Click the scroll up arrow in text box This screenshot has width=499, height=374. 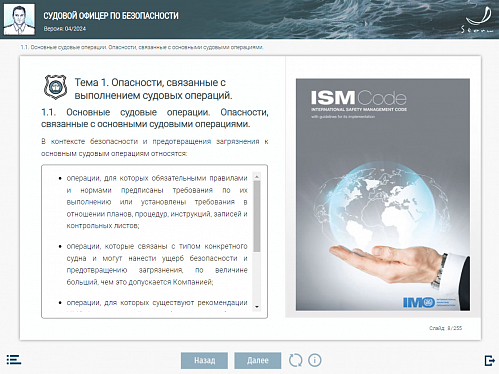(257, 176)
